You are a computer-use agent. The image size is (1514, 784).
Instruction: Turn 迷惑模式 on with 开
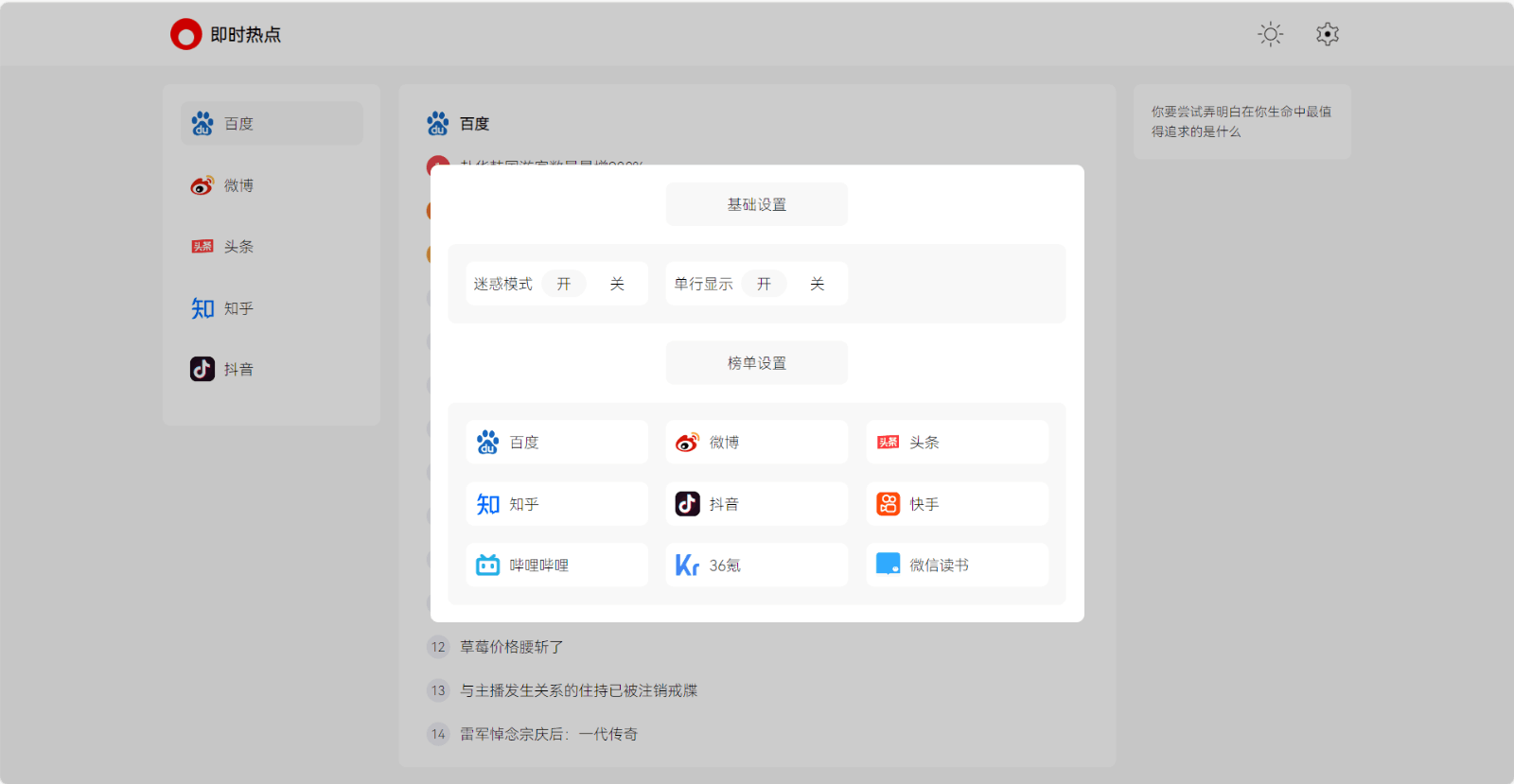pyautogui.click(x=564, y=284)
